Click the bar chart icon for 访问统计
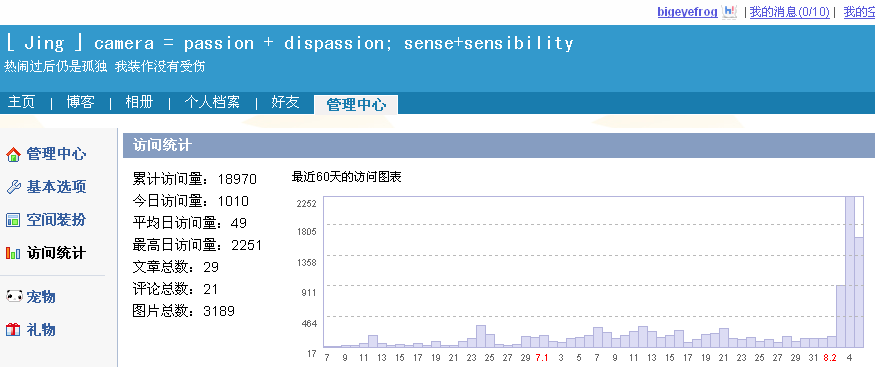 (13, 253)
